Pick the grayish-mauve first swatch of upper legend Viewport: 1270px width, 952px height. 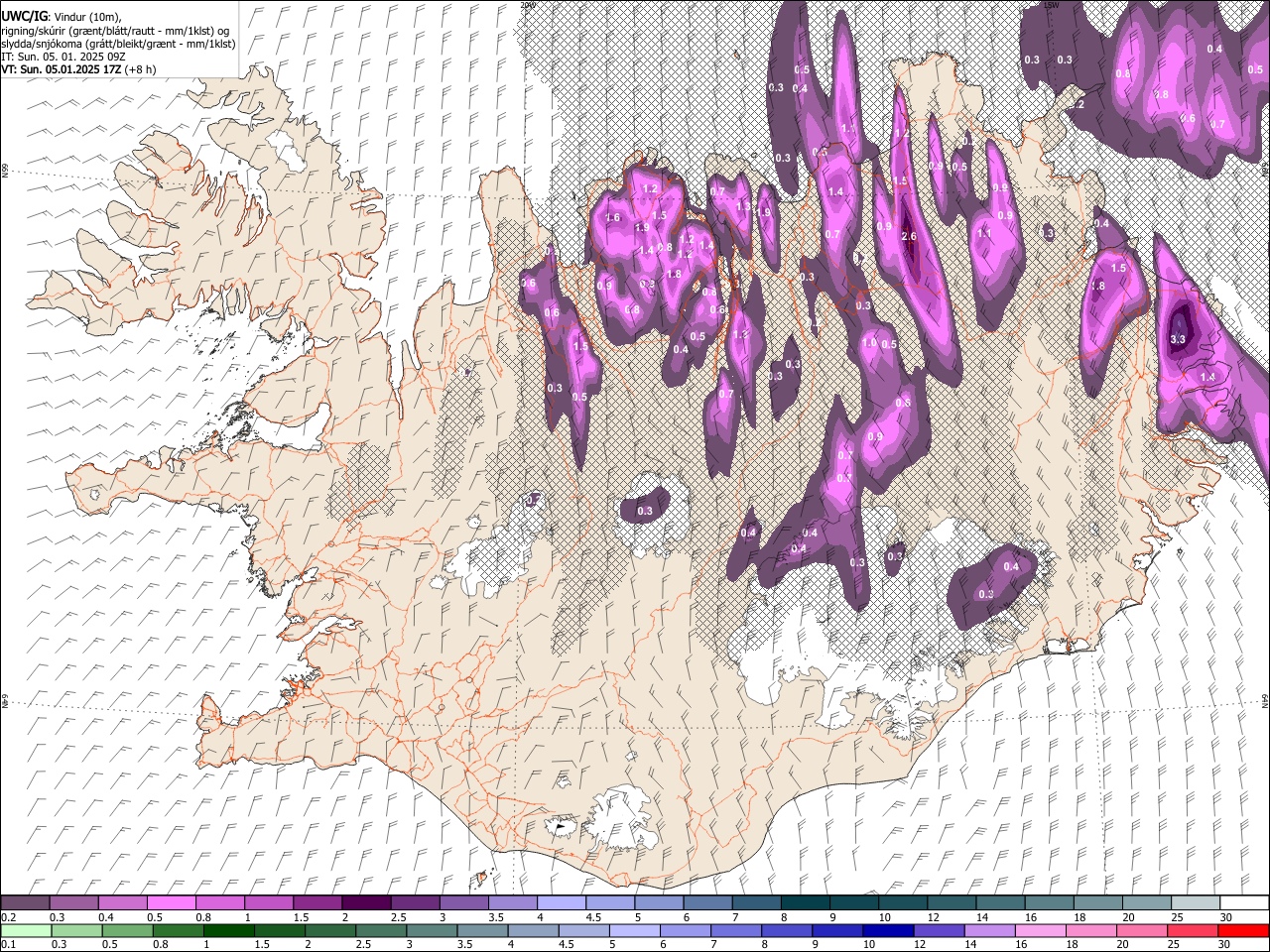click(x=25, y=903)
